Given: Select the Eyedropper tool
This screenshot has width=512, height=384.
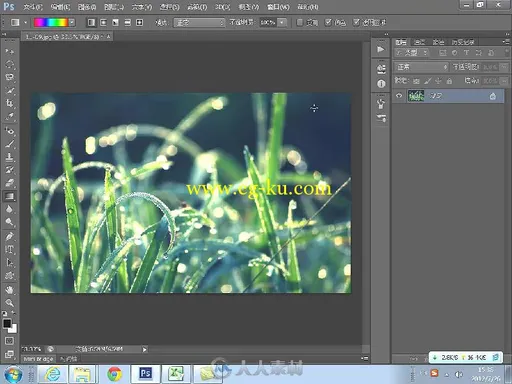Looking at the screenshot, I should click(10, 116).
